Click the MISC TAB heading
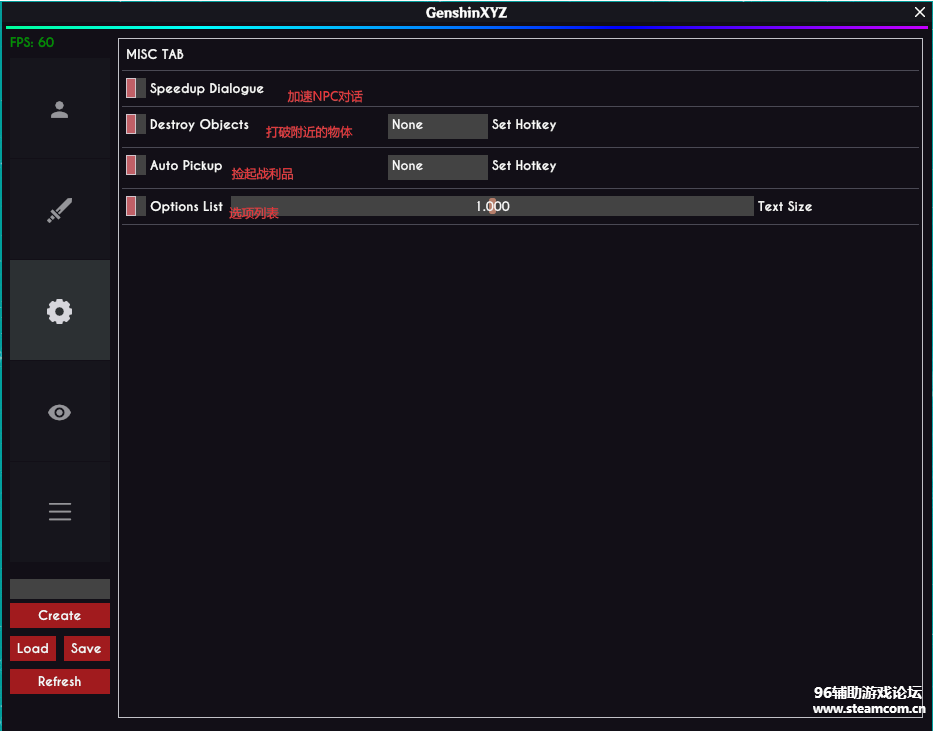The width and height of the screenshot is (933, 731). (x=155, y=54)
